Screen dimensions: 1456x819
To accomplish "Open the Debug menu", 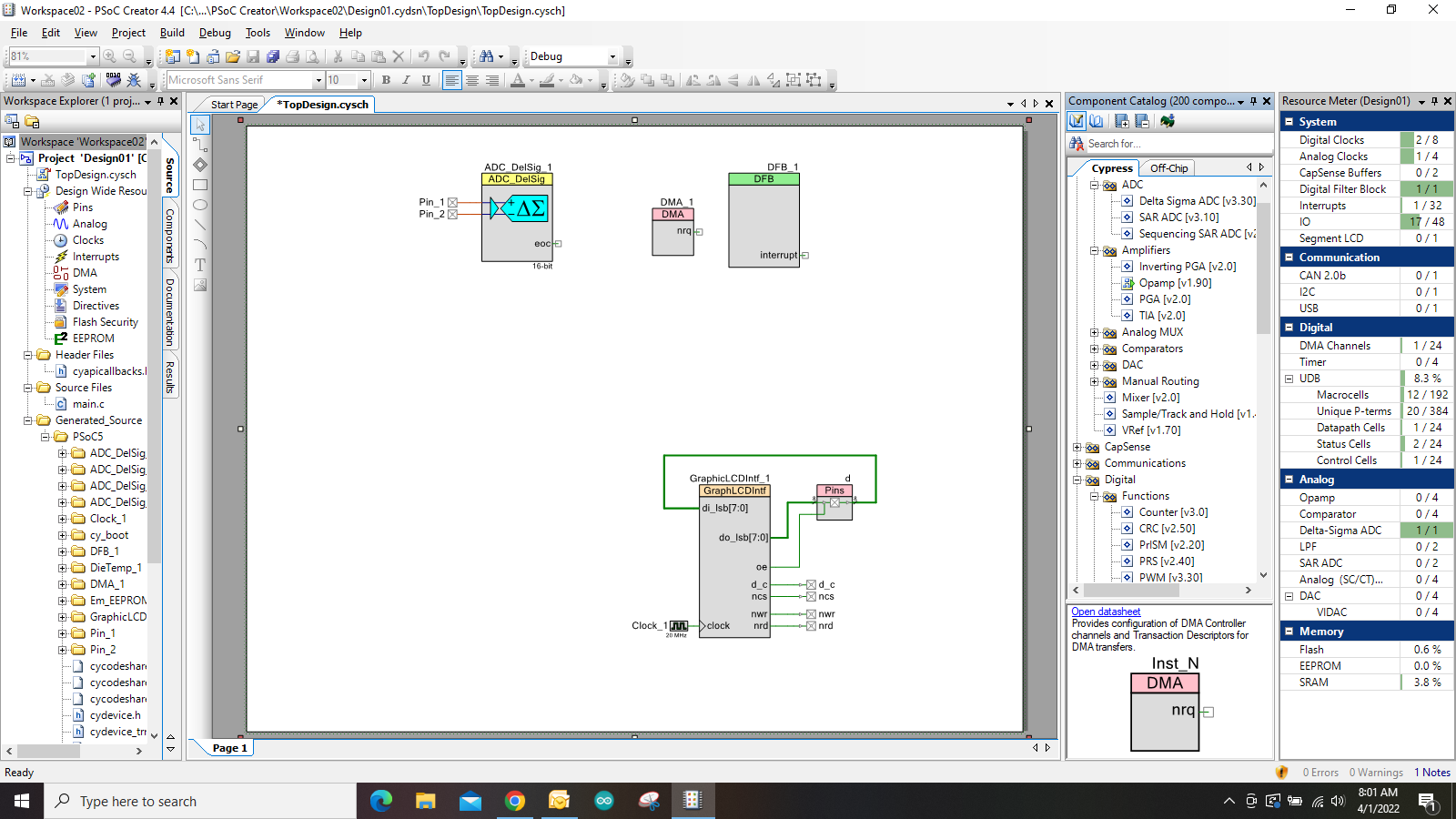I will (x=215, y=33).
